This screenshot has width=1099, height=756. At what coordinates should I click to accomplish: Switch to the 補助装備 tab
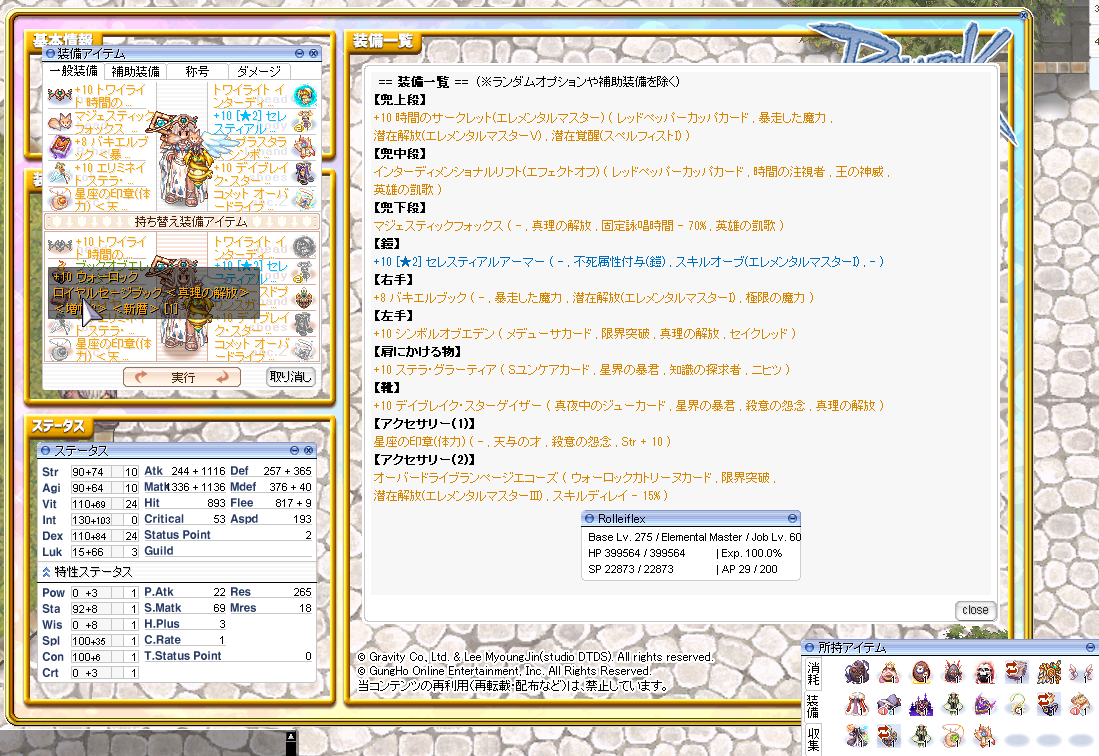tap(135, 72)
